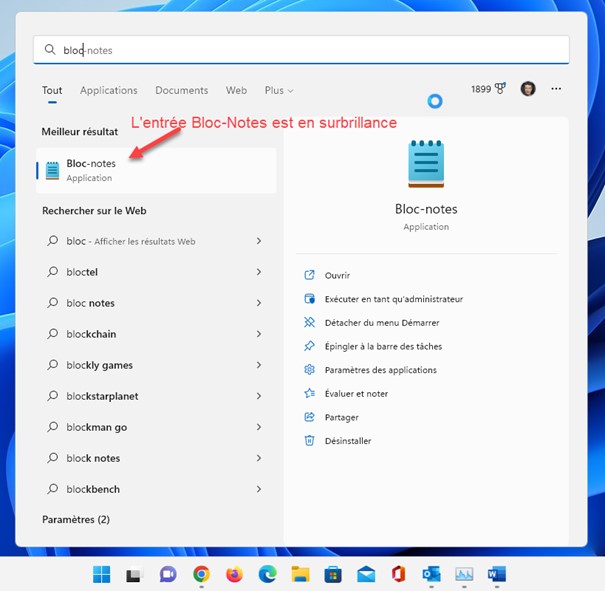The image size is (605, 591).
Task: Run Bloc-notes as administrator
Action: pos(393,299)
